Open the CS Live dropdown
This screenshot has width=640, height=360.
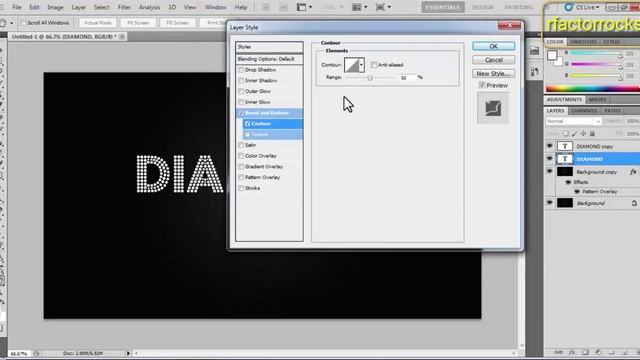tap(598, 7)
